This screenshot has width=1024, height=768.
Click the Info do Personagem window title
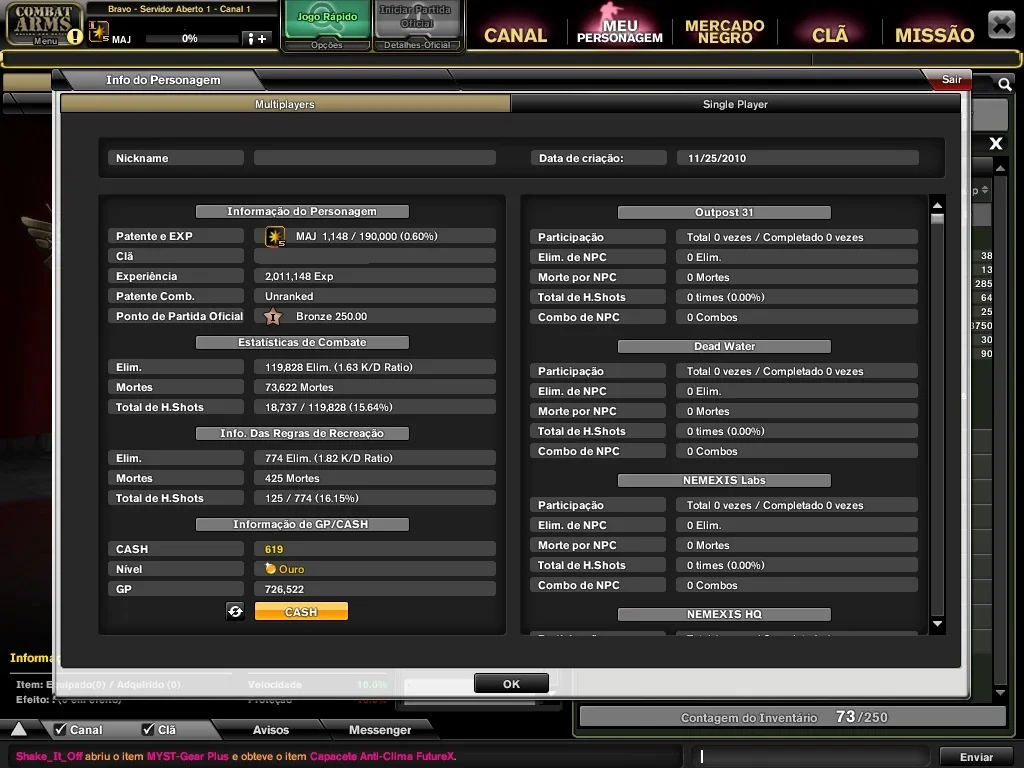pyautogui.click(x=163, y=80)
